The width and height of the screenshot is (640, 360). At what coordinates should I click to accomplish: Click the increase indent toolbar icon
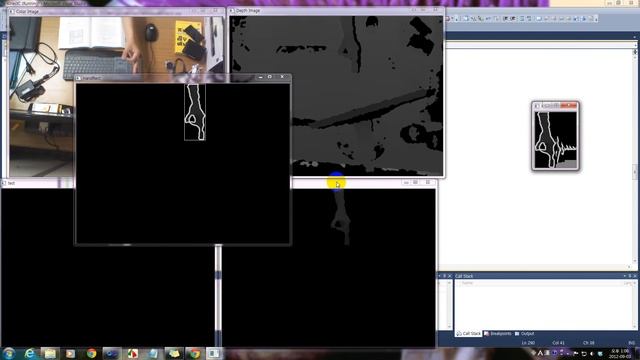513,18
